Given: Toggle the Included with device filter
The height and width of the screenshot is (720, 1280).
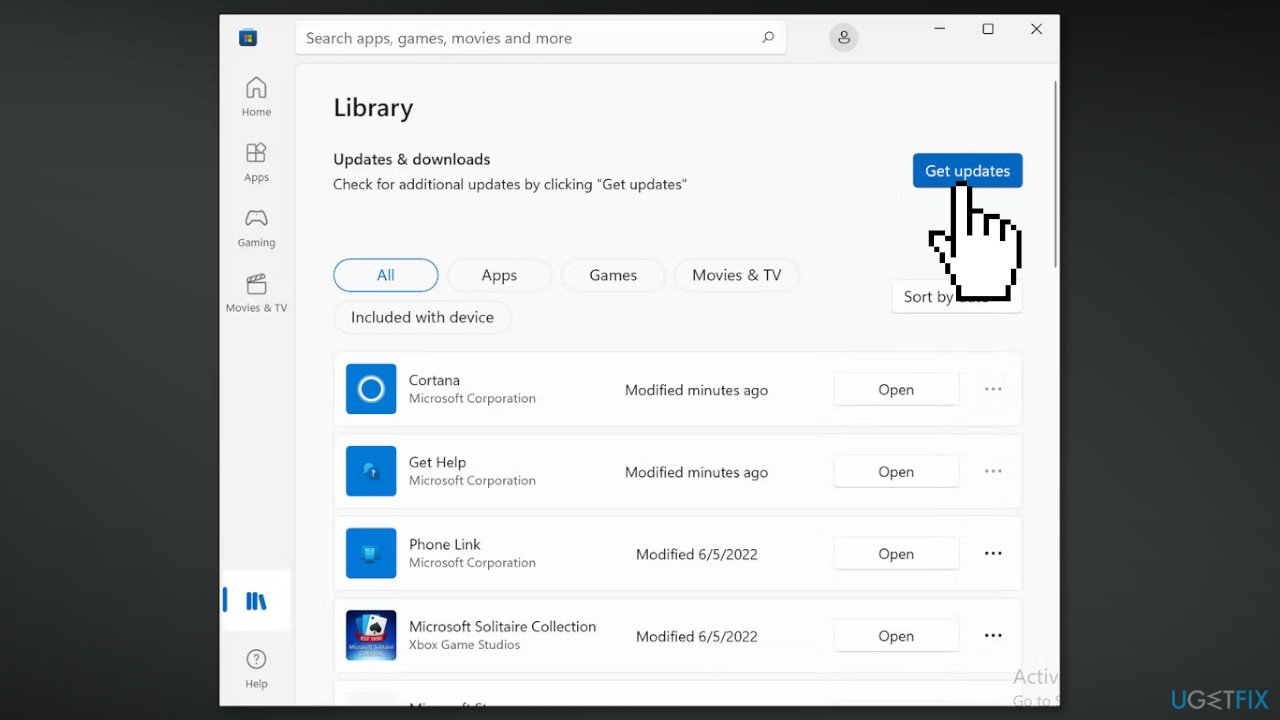Looking at the screenshot, I should [422, 317].
